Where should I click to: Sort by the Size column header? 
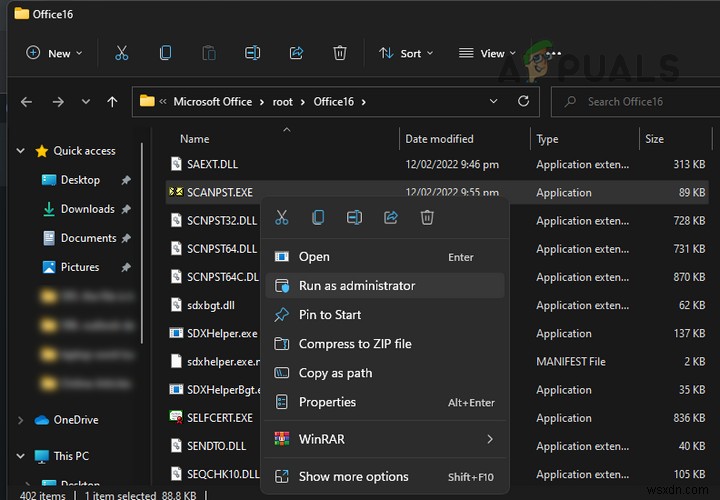pos(654,139)
